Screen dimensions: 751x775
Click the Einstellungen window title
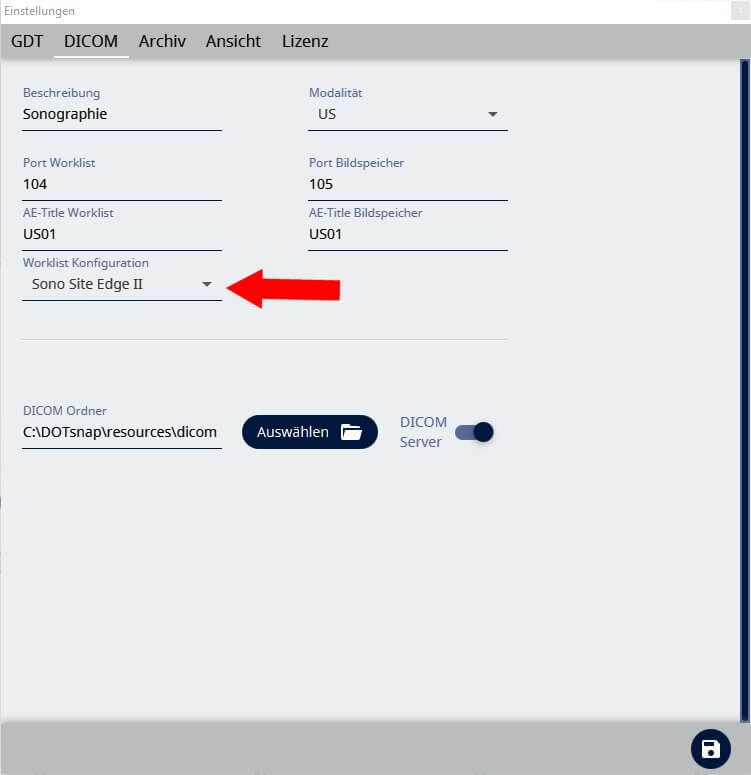pyautogui.click(x=38, y=11)
